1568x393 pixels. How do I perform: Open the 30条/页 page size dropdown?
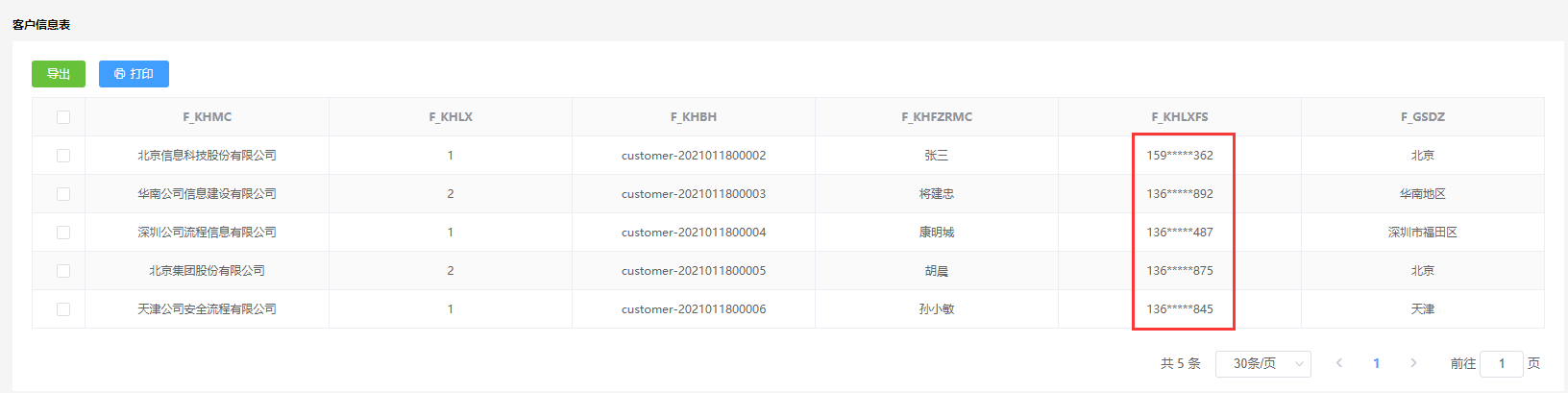[1262, 363]
